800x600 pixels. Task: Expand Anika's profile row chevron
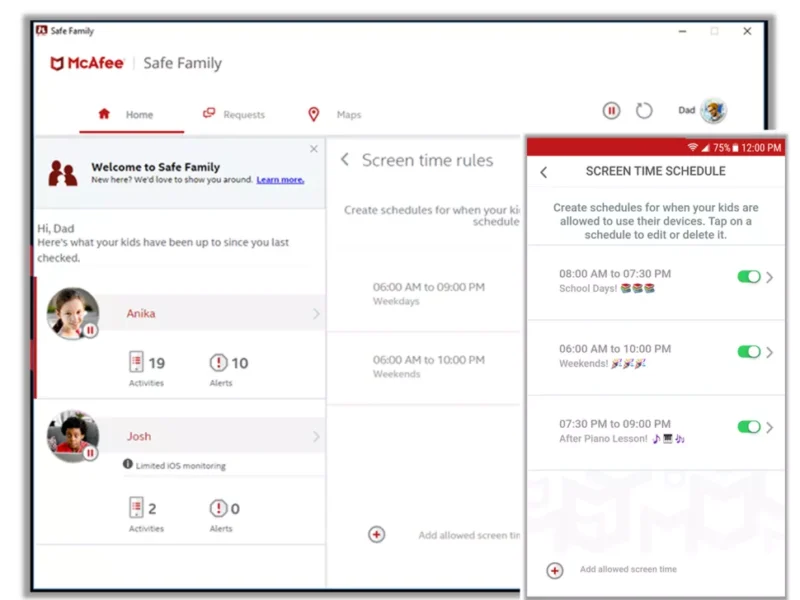coord(316,314)
